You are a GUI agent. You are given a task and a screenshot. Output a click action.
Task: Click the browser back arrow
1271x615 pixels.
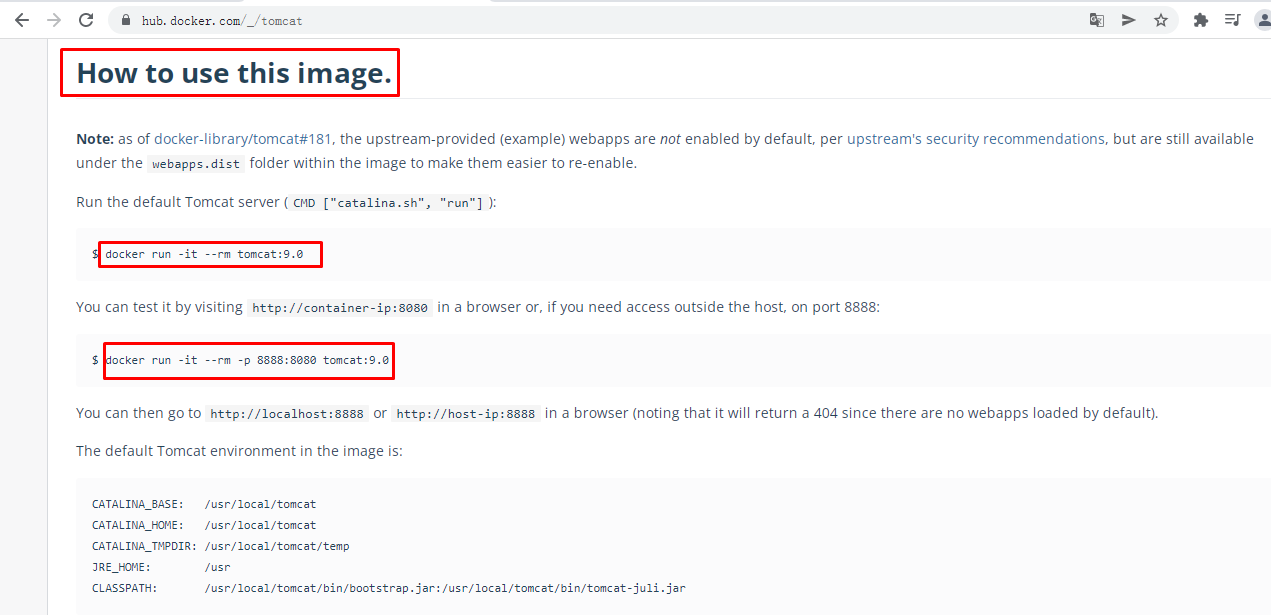22,20
